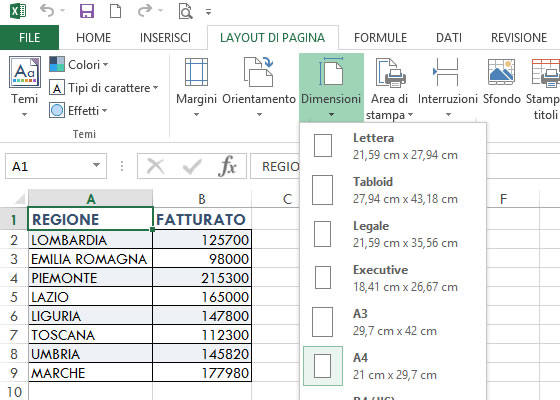Customize the quick access toolbar
This screenshot has height=400, width=560.
point(209,12)
